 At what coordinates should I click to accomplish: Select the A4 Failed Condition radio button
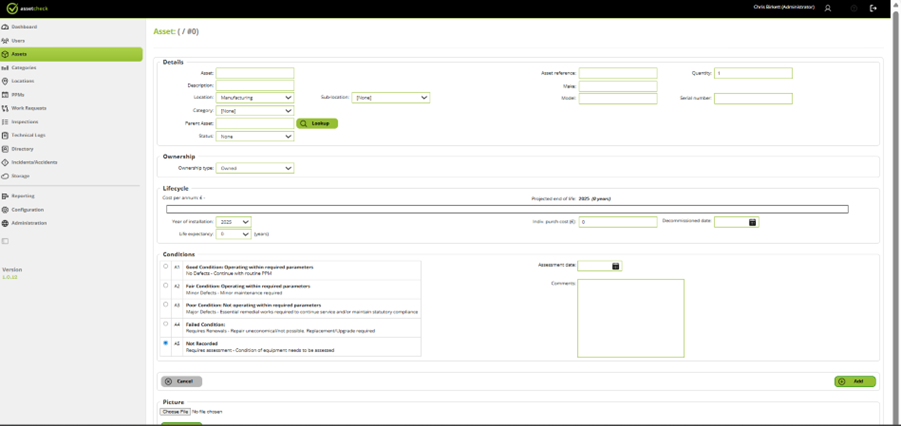coord(166,324)
